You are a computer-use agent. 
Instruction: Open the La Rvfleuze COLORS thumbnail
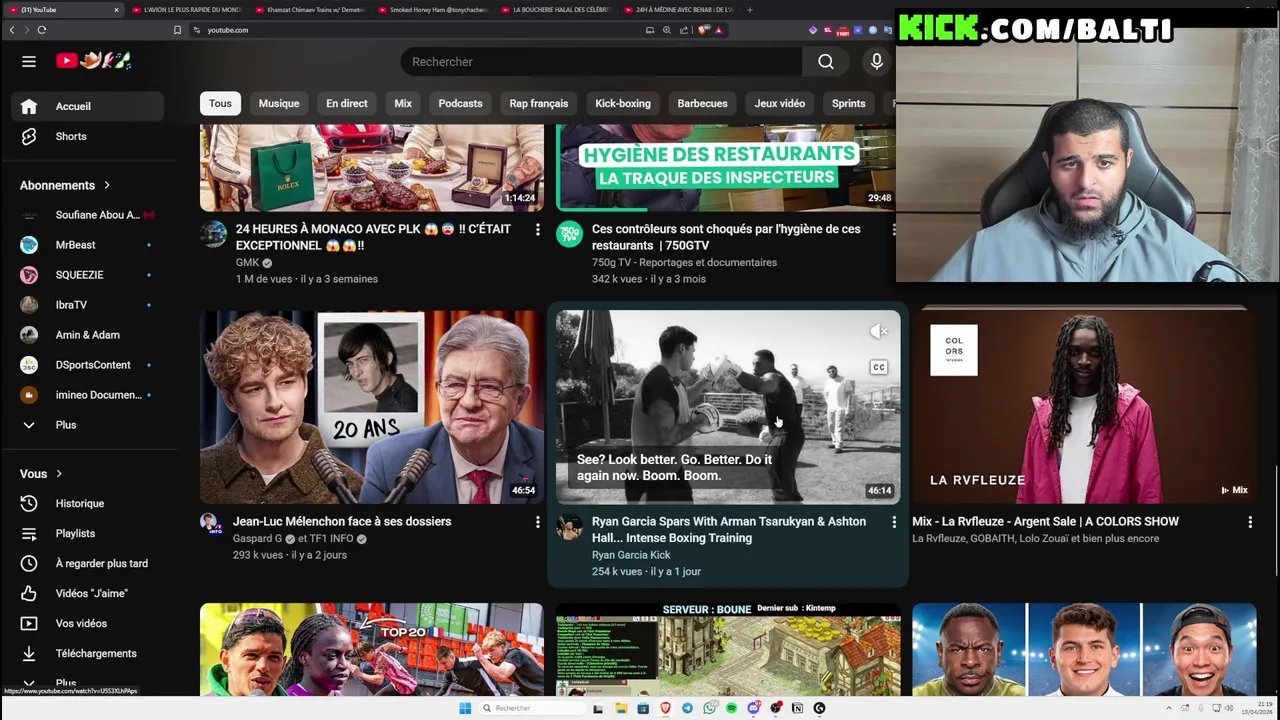coord(1084,407)
